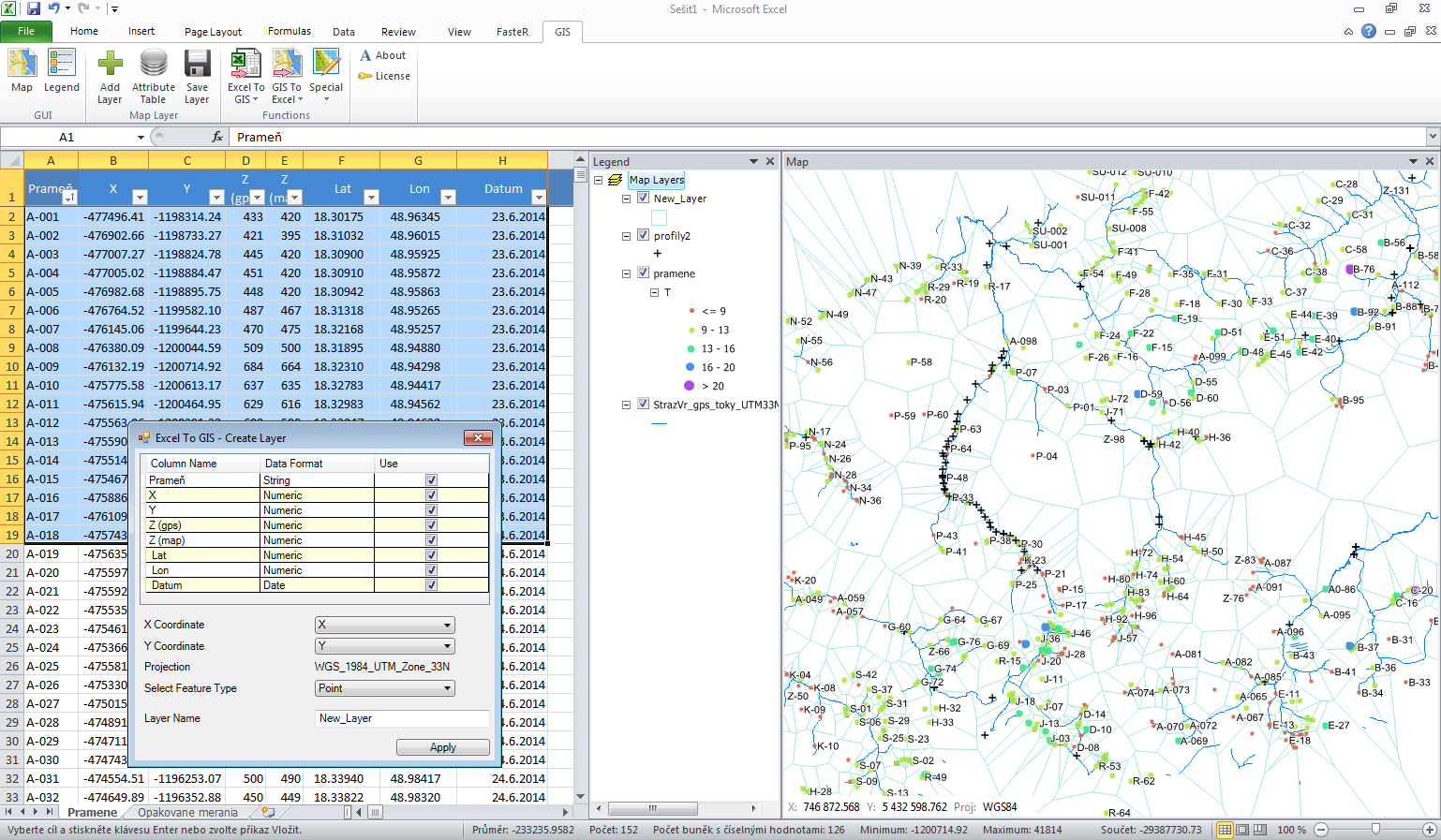Screen dimensions: 1441x840
Task: Click the insert function fx icon
Action: 217,137
